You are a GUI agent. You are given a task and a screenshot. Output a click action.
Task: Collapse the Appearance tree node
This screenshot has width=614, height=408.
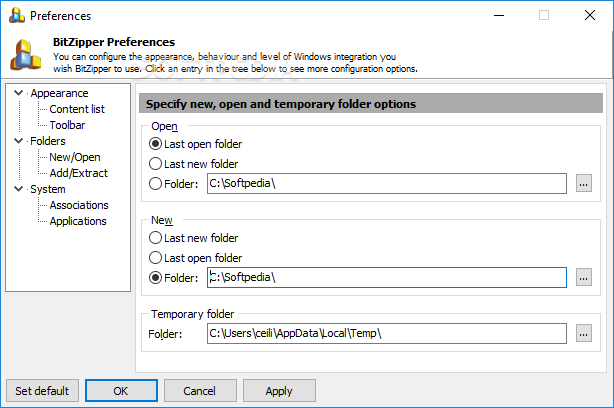[x=18, y=93]
